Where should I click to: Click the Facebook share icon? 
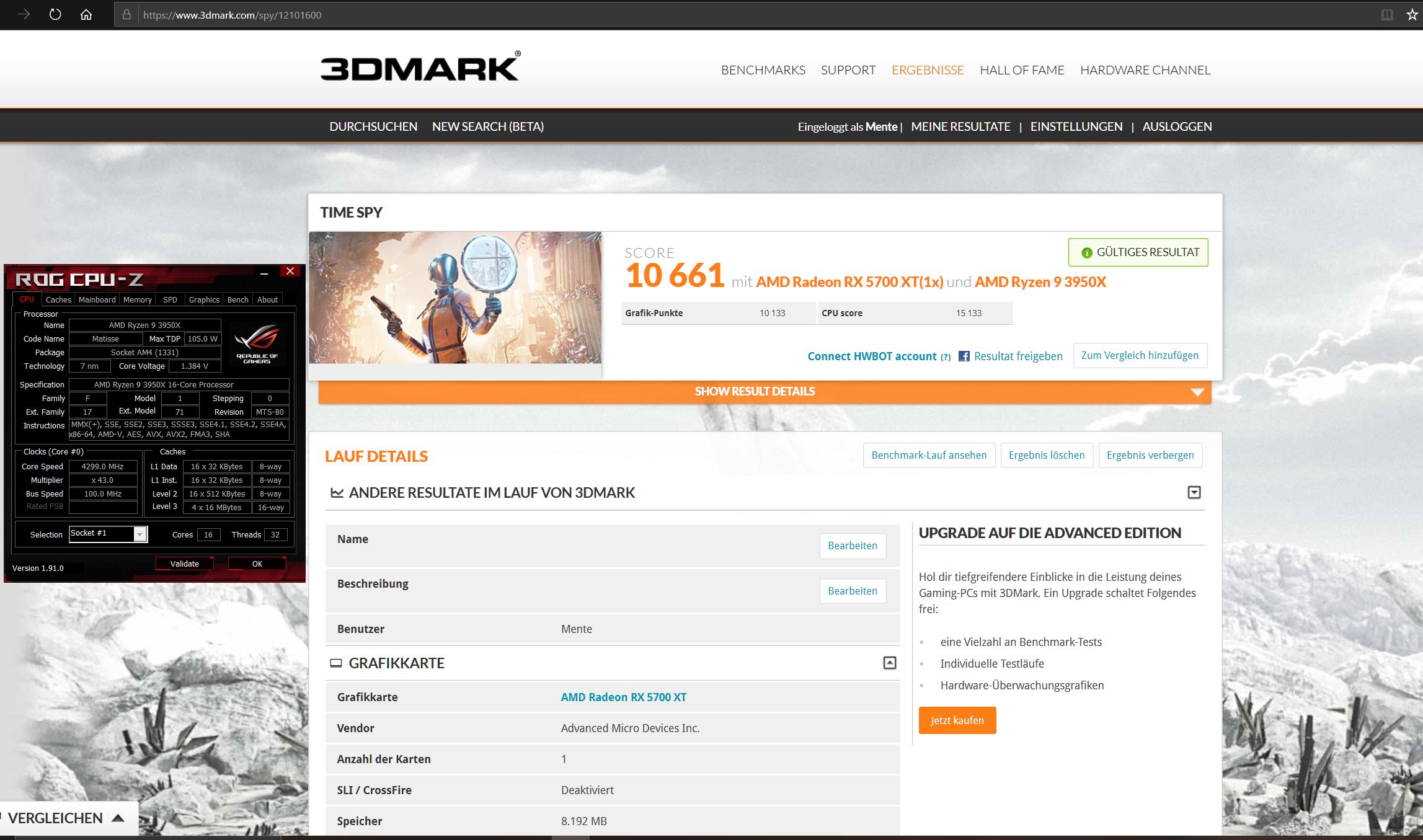click(964, 356)
